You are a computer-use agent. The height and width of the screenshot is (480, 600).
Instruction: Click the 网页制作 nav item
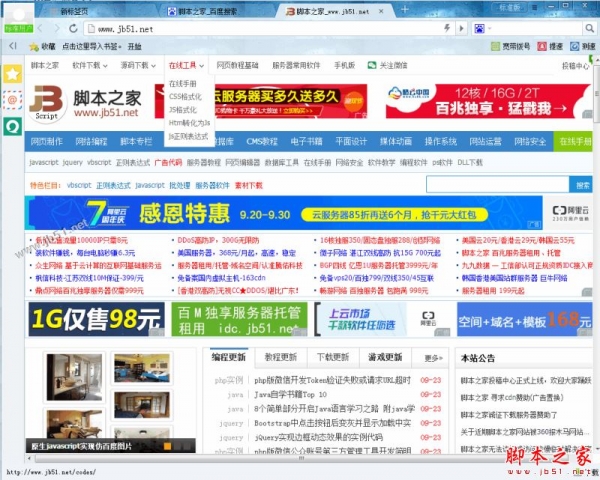(47, 142)
